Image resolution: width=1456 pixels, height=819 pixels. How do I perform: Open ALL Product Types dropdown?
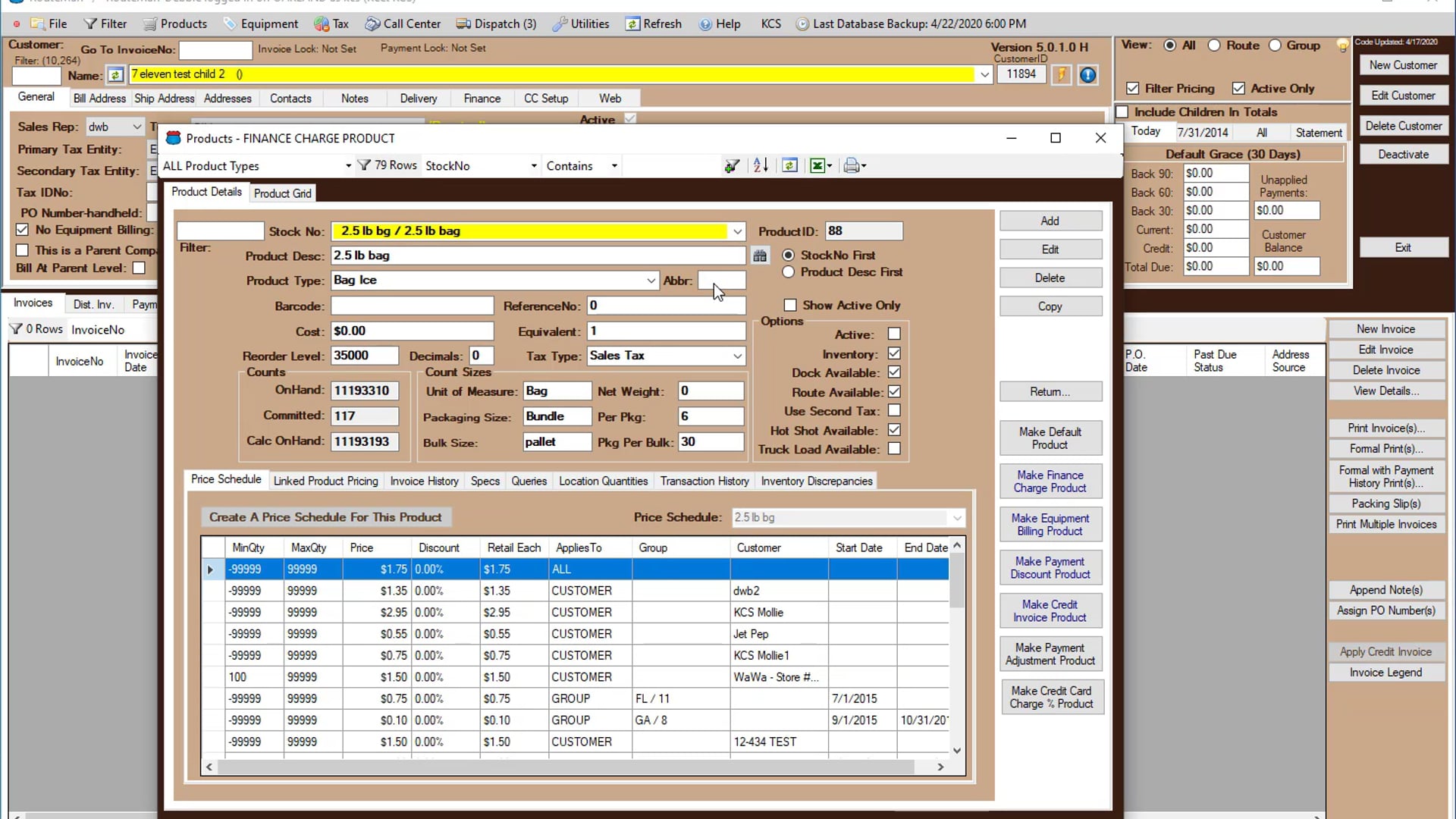pyautogui.click(x=348, y=166)
